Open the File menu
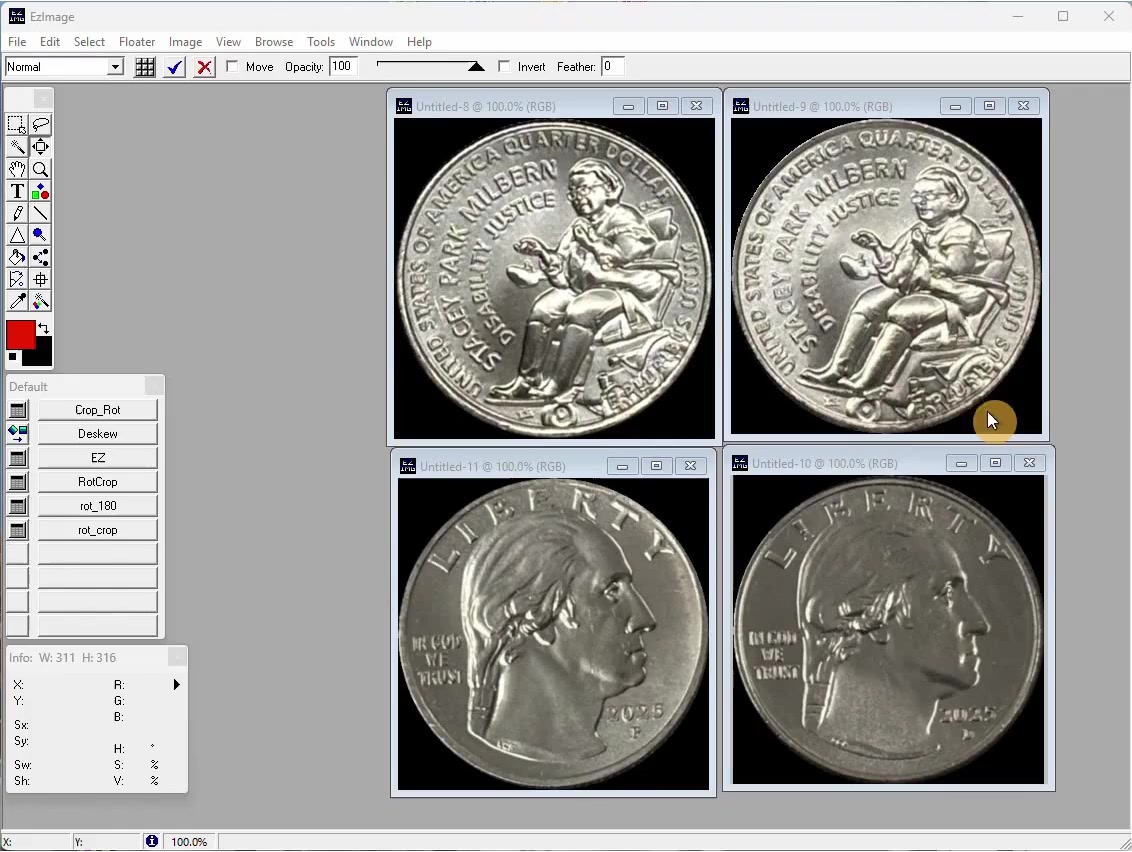 click(x=17, y=42)
